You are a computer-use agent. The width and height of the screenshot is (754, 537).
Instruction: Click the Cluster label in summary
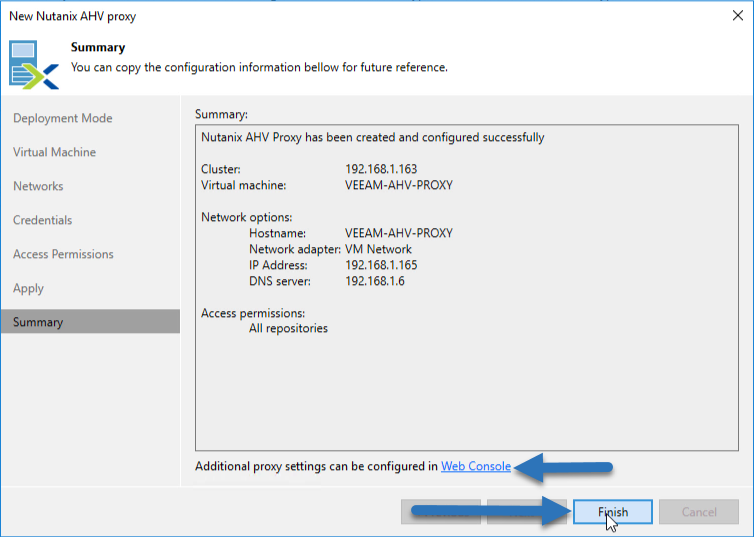tap(220, 169)
